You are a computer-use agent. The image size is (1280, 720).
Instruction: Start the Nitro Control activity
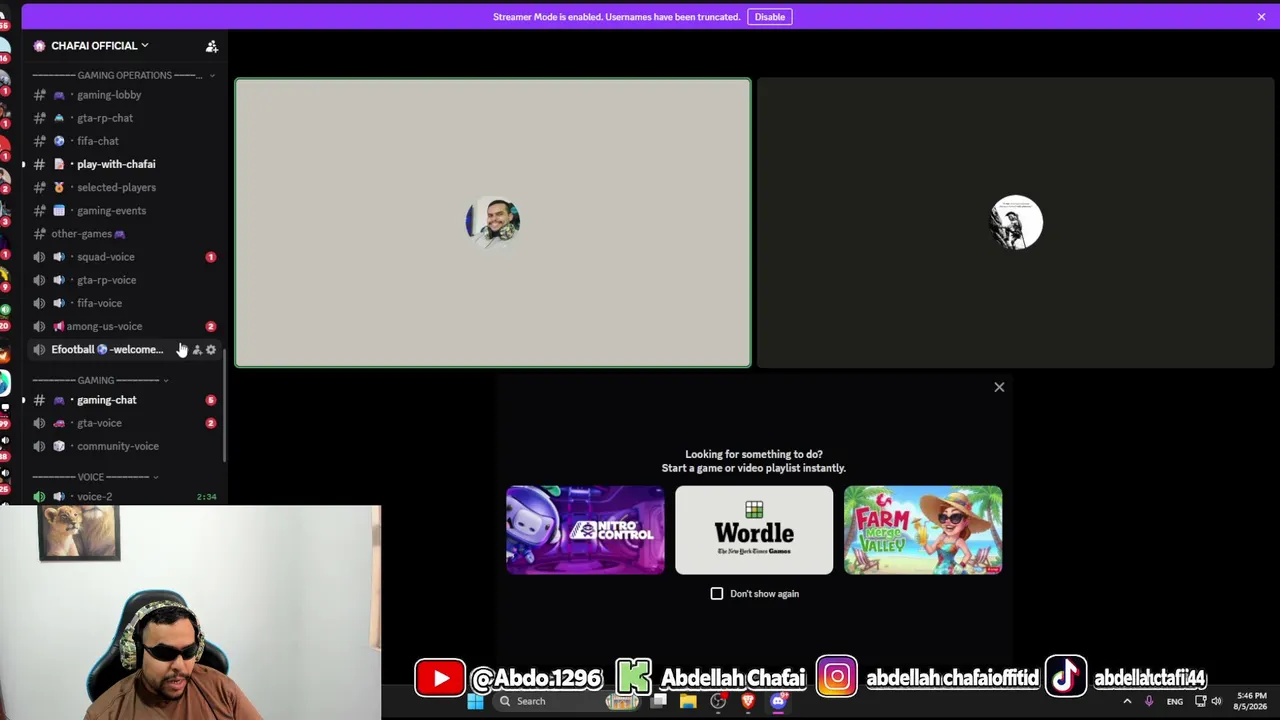coord(585,530)
